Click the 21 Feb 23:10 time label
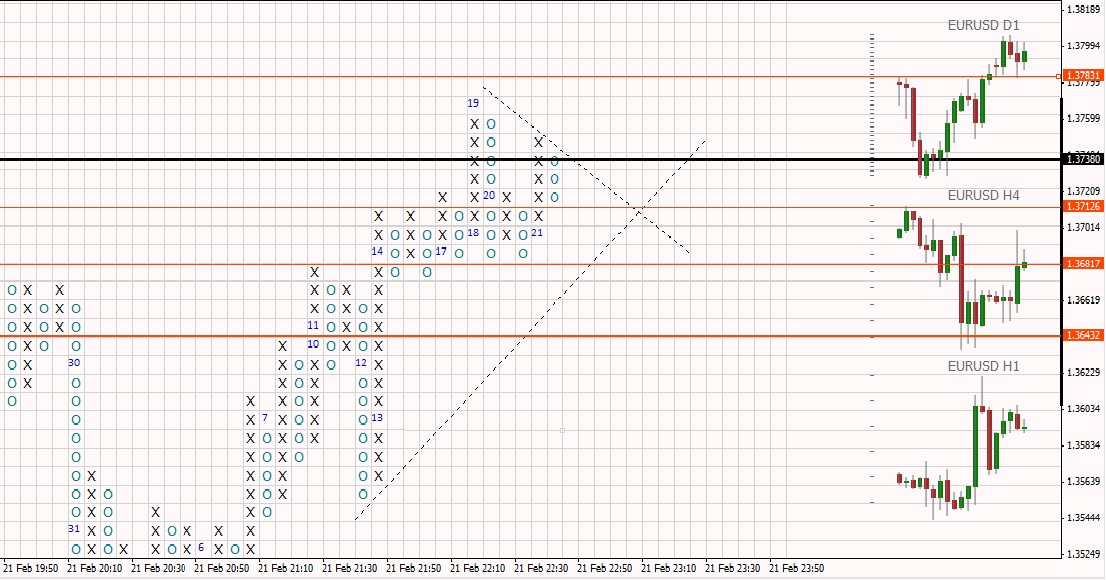This screenshot has height=580, width=1106. (x=669, y=568)
